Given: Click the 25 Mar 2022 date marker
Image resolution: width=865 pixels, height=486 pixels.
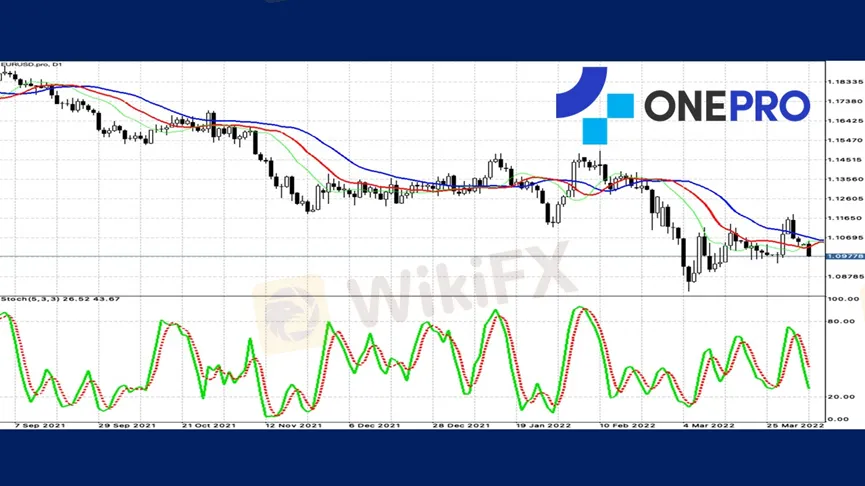Looking at the screenshot, I should [x=797, y=425].
